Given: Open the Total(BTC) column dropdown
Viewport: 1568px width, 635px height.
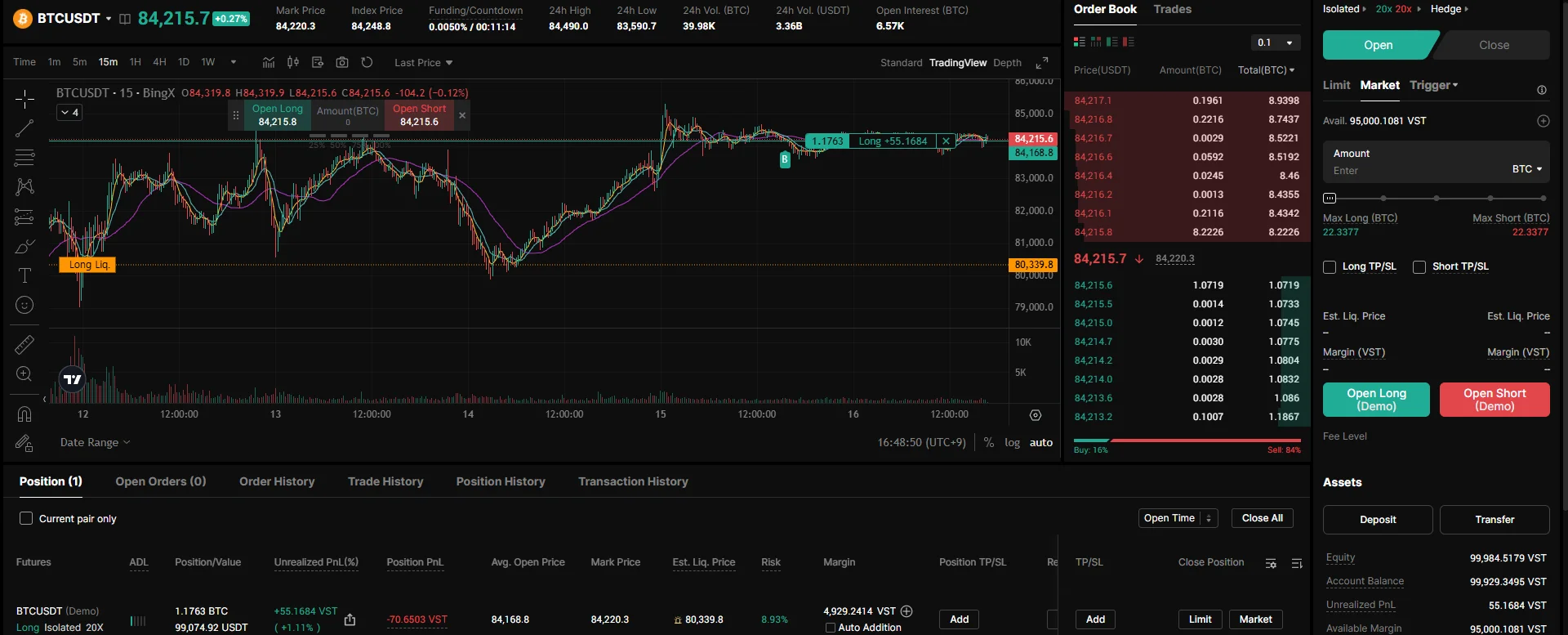Looking at the screenshot, I should pos(1266,70).
